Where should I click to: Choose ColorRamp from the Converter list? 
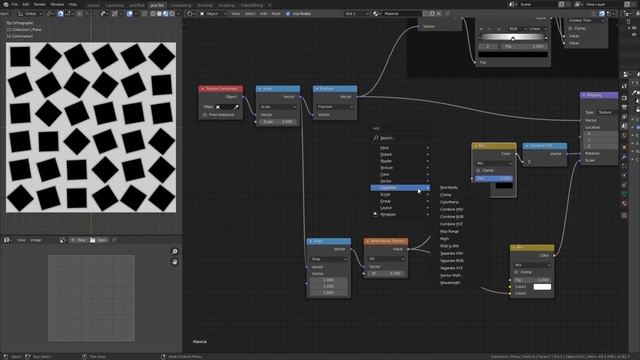(449, 202)
